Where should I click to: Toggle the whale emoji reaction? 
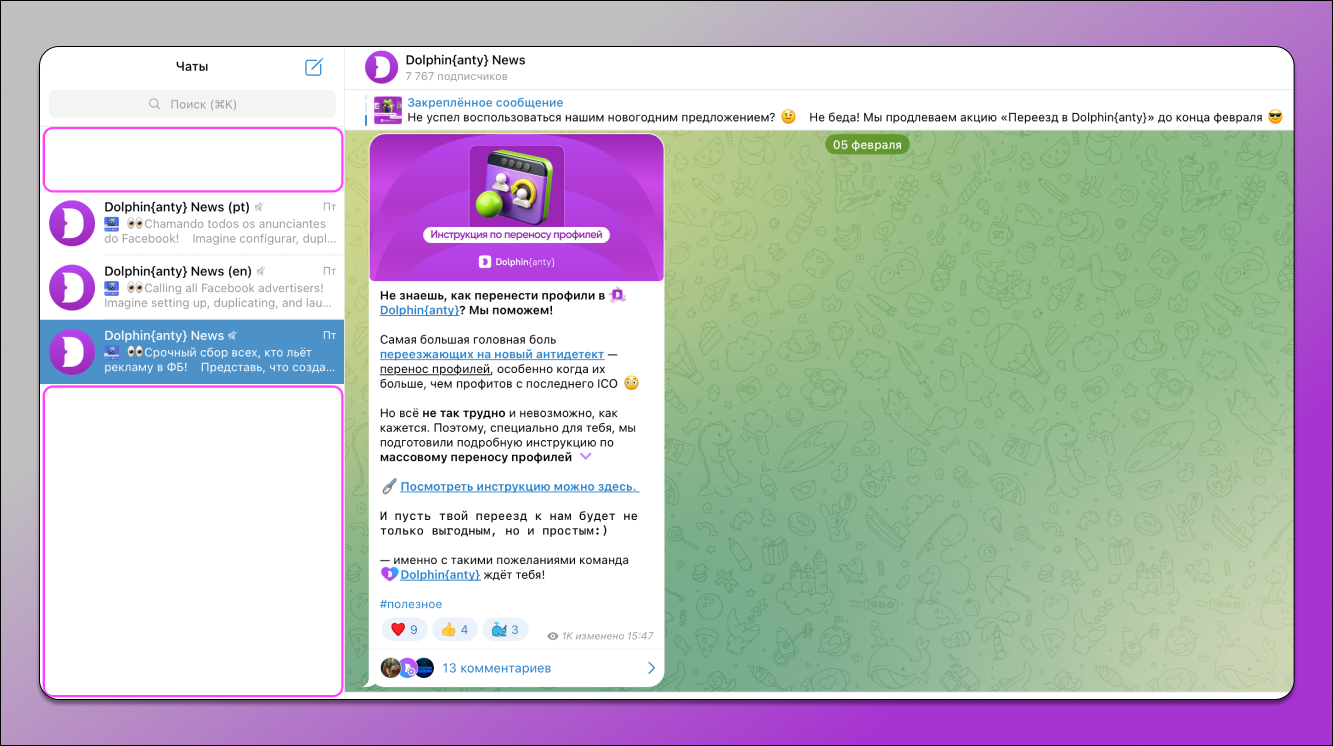point(505,629)
